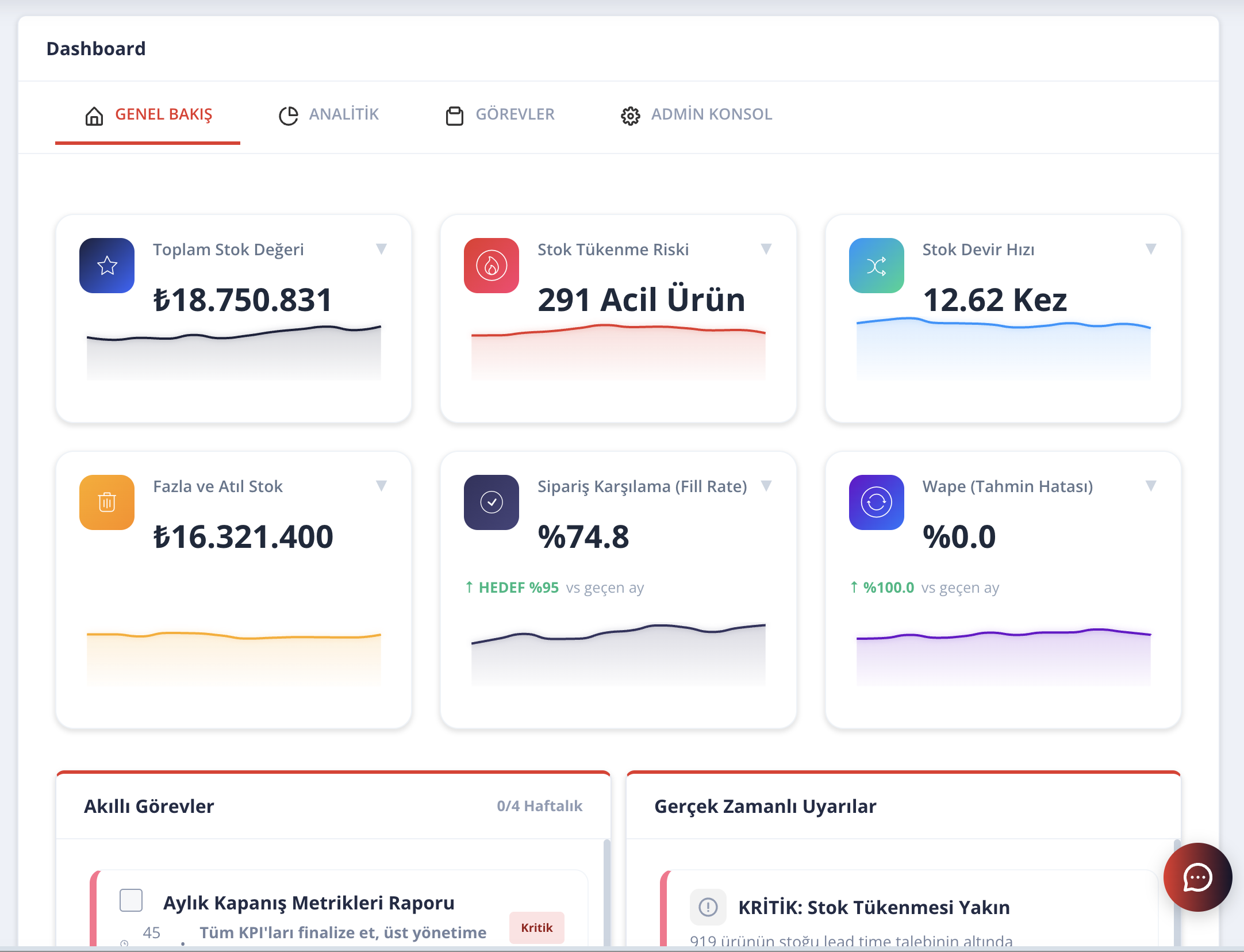Expand the Stok Tükenme Riski dropdown arrow
Image resolution: width=1244 pixels, height=952 pixels.
pyautogui.click(x=766, y=249)
